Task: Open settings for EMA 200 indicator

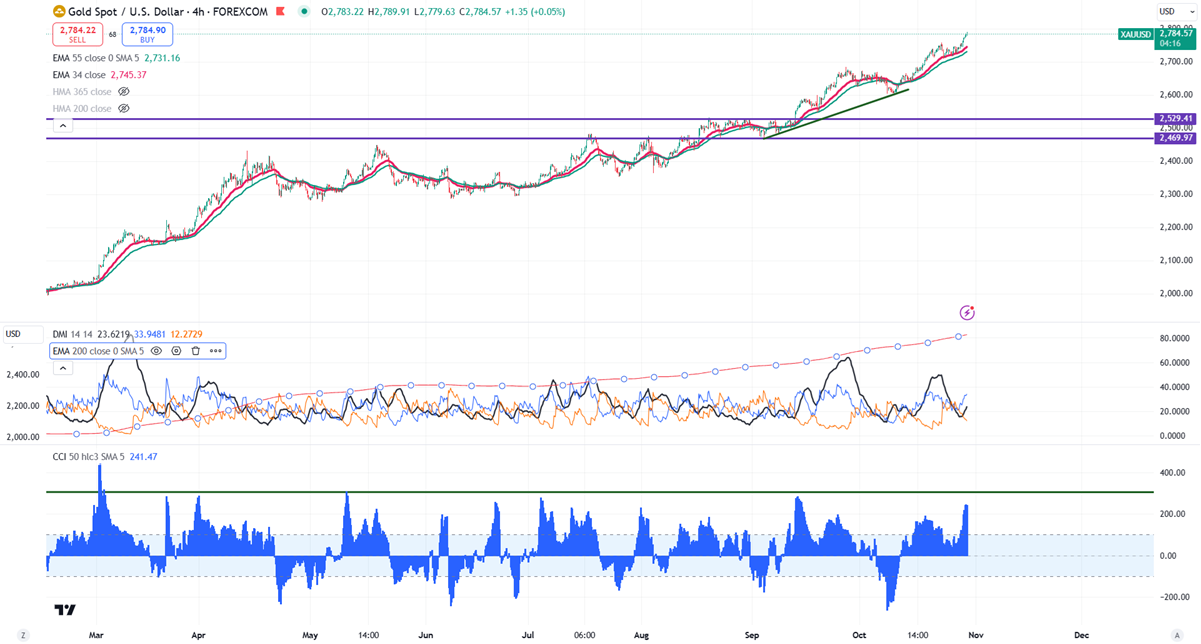Action: [176, 351]
